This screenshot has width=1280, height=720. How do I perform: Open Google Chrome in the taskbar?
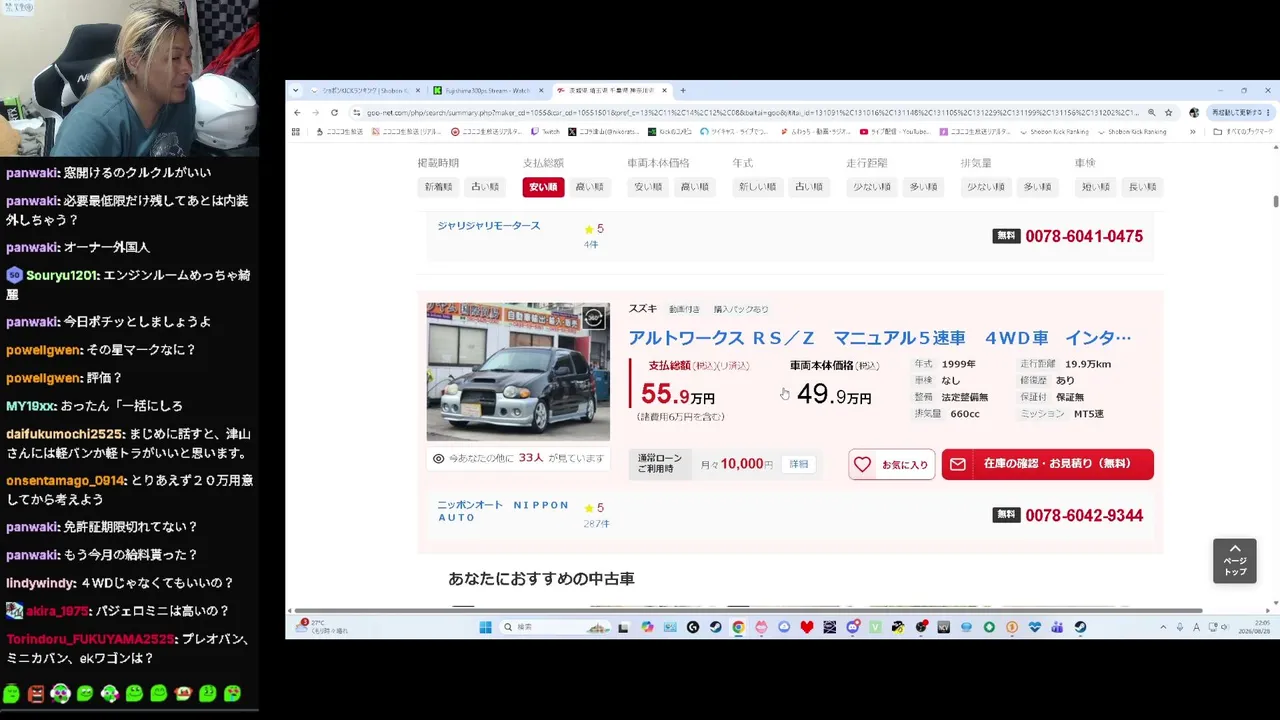(738, 627)
